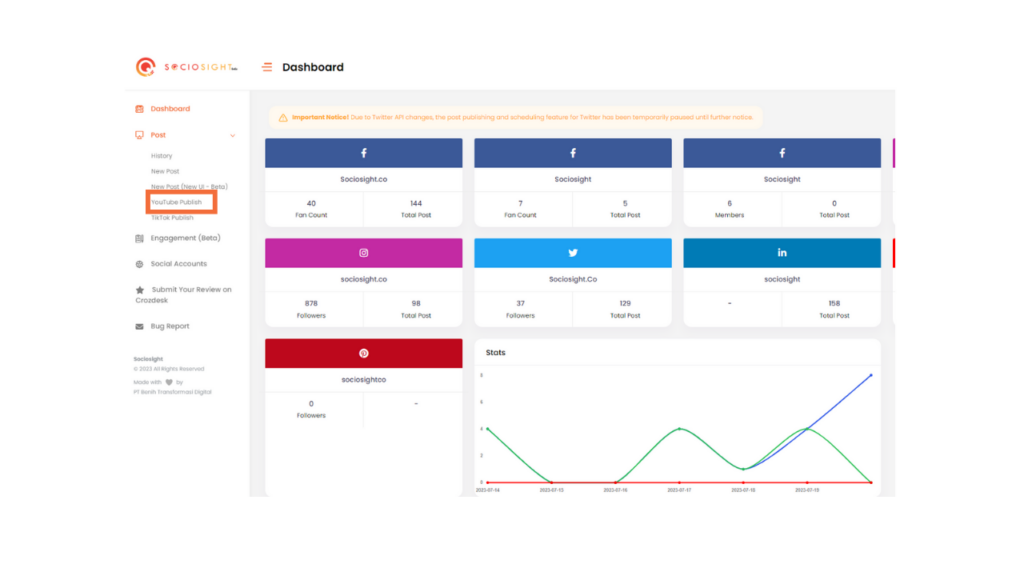Click the star icon beside Submit Your Review
The height and width of the screenshot is (576, 1024).
(140, 290)
